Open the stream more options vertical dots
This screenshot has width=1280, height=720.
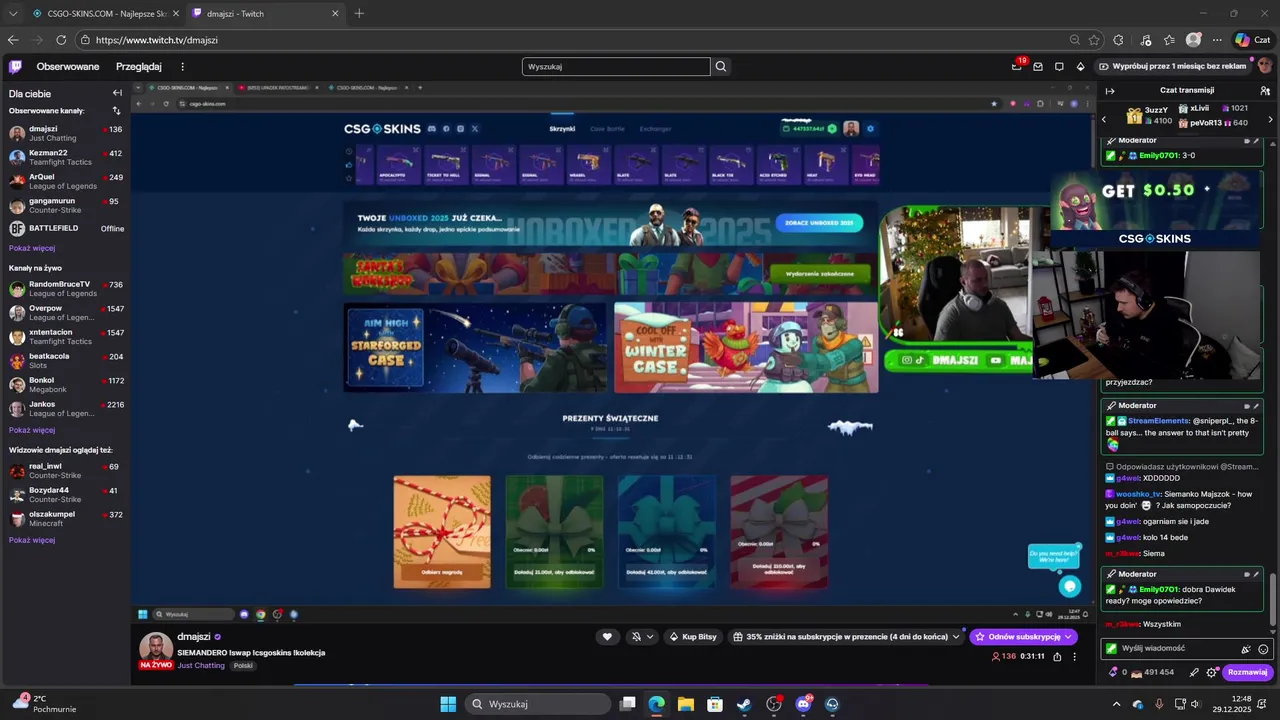coord(1075,656)
